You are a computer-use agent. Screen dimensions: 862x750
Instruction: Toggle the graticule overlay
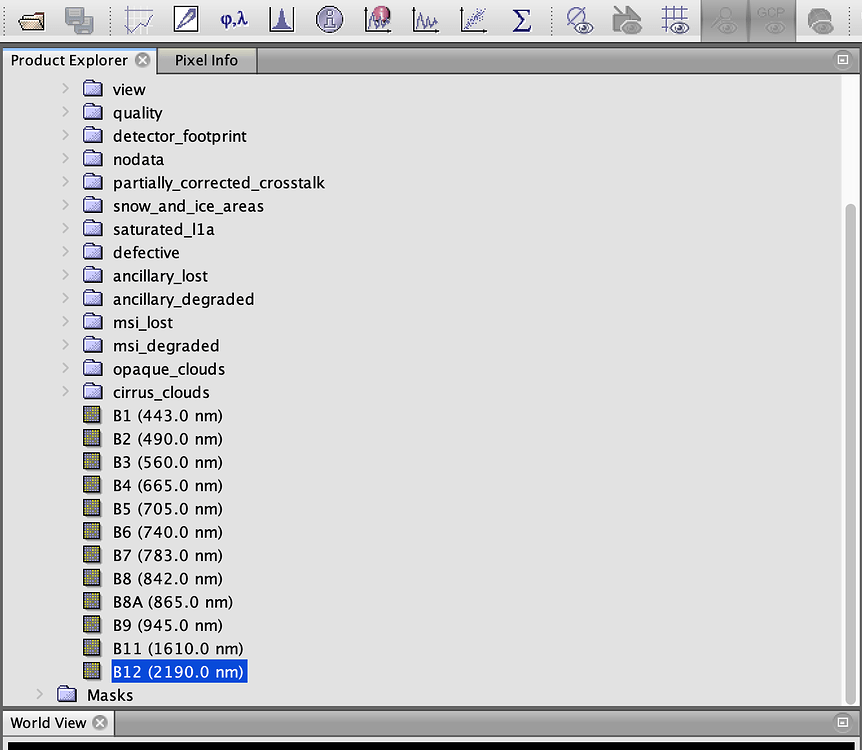pyautogui.click(x=675, y=19)
